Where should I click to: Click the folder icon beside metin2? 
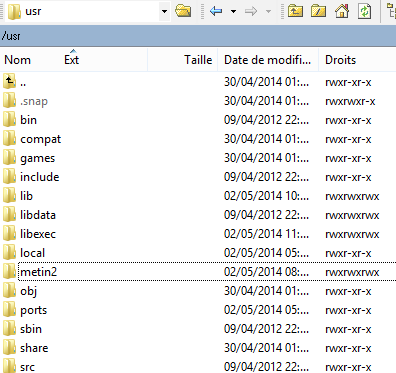coord(9,271)
